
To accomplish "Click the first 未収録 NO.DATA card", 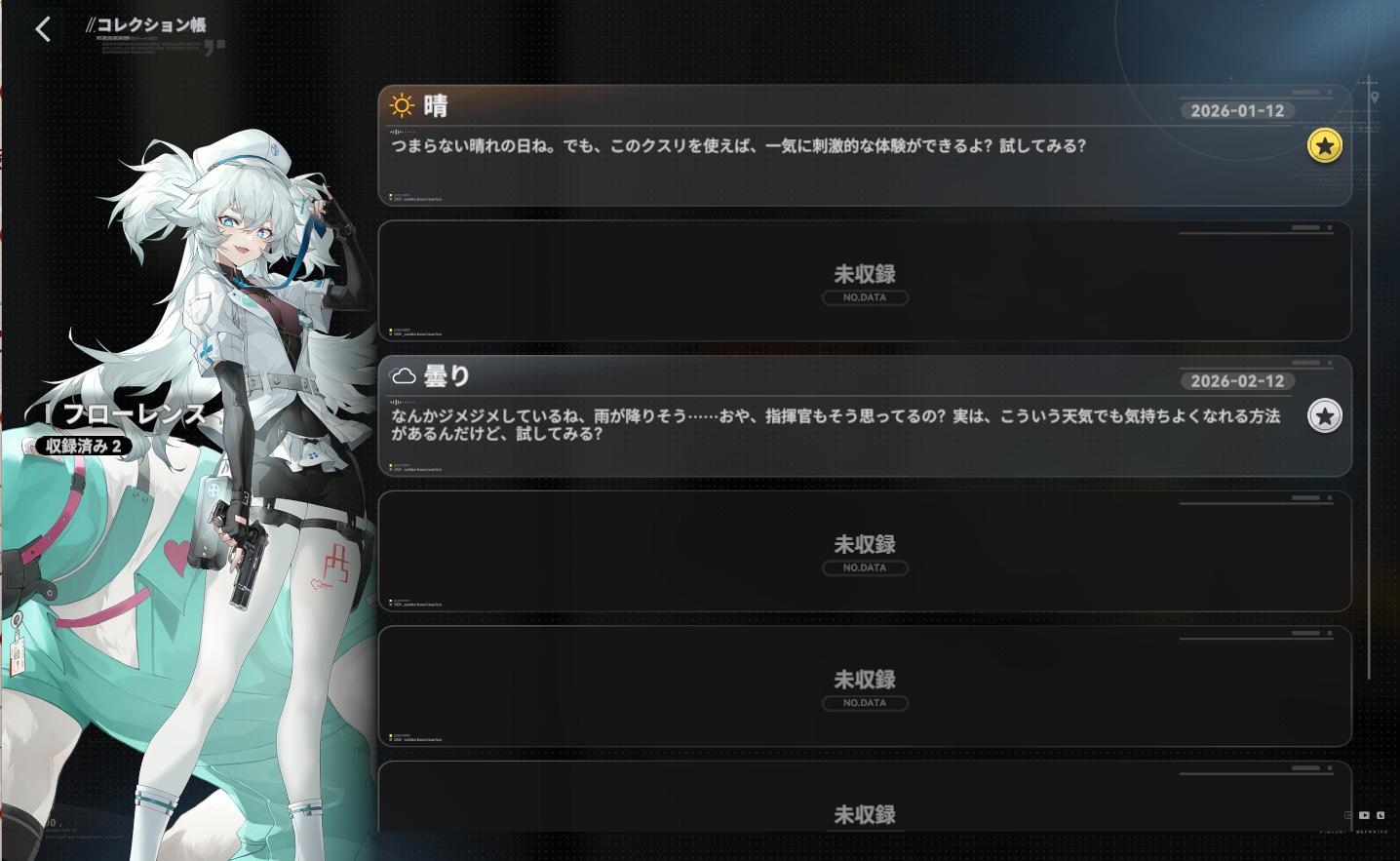I will (865, 281).
